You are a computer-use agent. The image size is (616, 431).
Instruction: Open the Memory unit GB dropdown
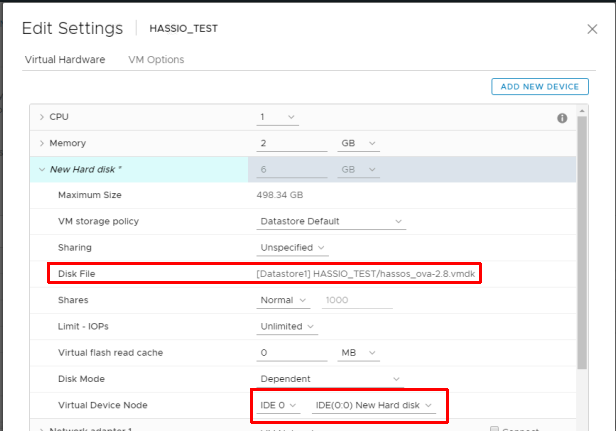pyautogui.click(x=358, y=143)
